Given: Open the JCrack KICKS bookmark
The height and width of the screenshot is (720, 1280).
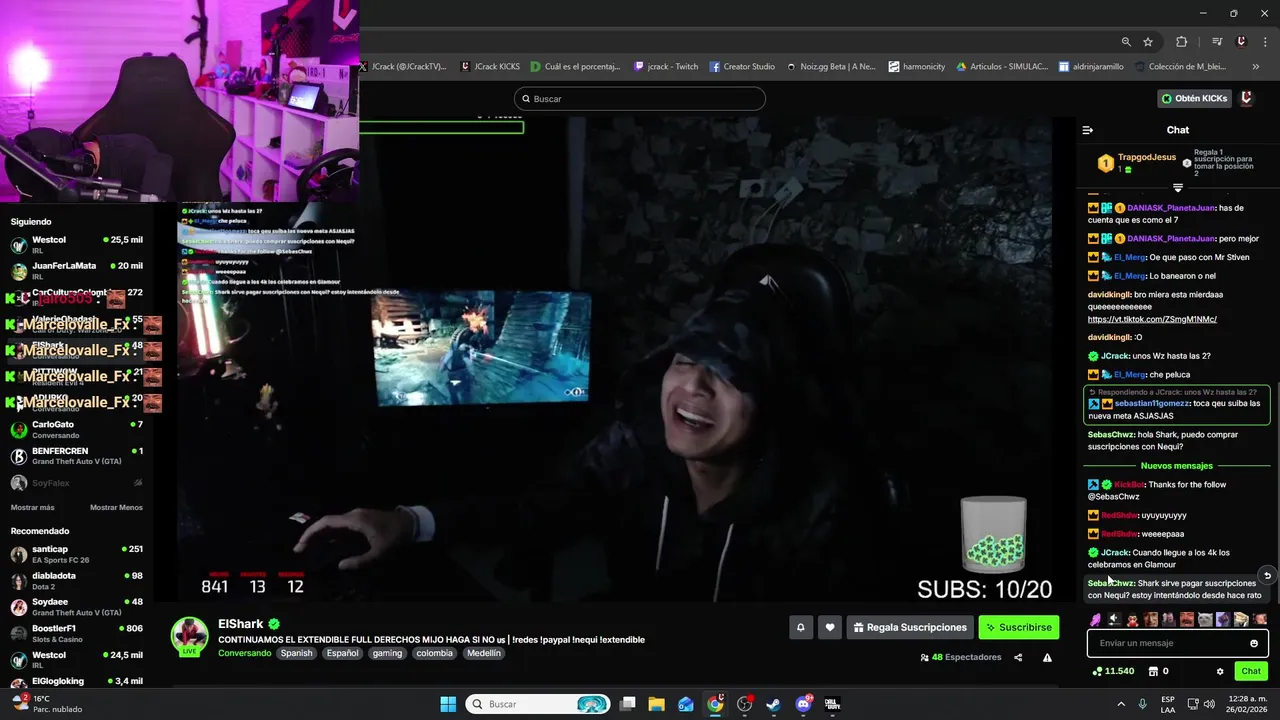Looking at the screenshot, I should [490, 67].
